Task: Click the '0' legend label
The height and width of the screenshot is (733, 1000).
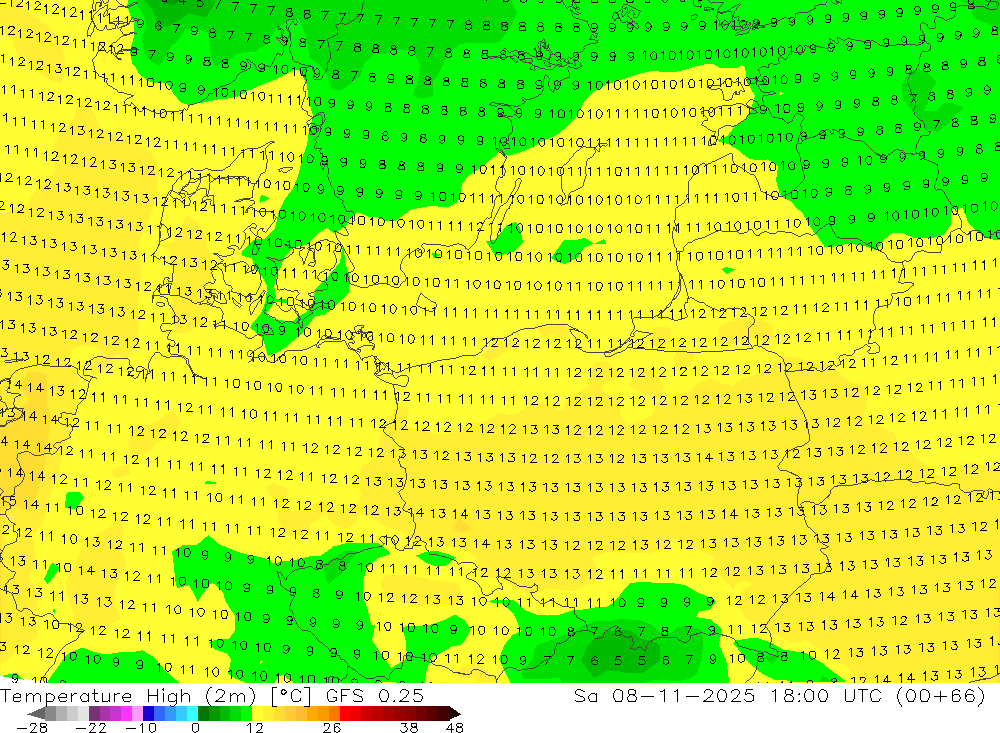Action: [195, 728]
